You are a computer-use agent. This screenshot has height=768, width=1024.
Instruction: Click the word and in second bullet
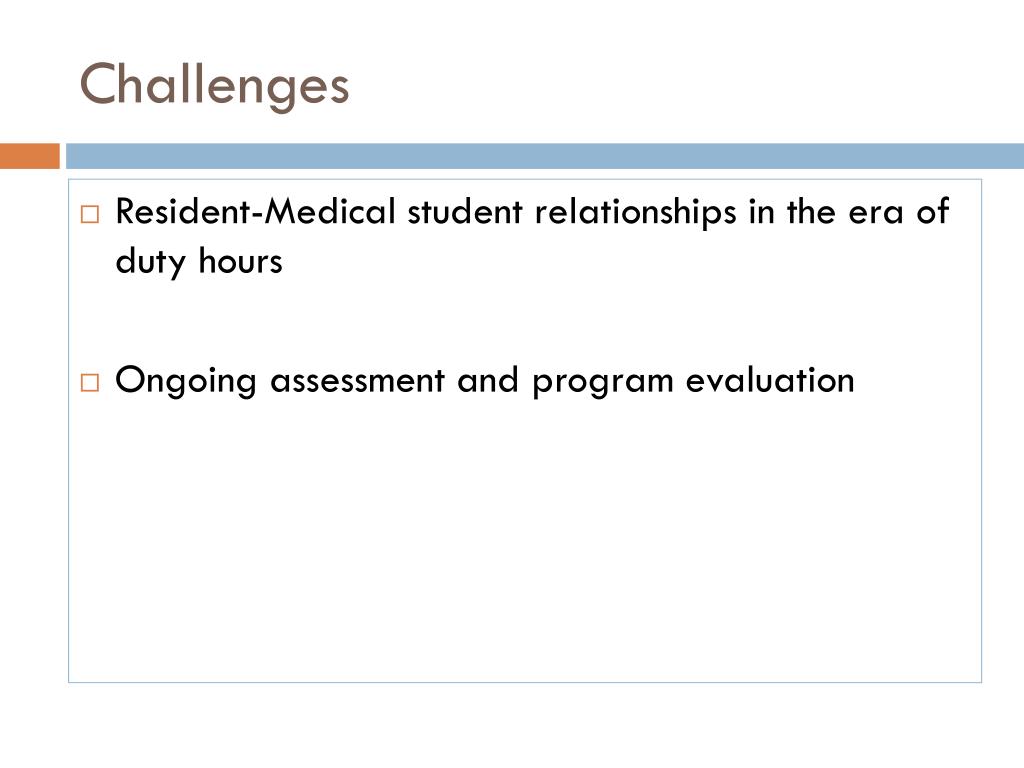click(x=488, y=380)
